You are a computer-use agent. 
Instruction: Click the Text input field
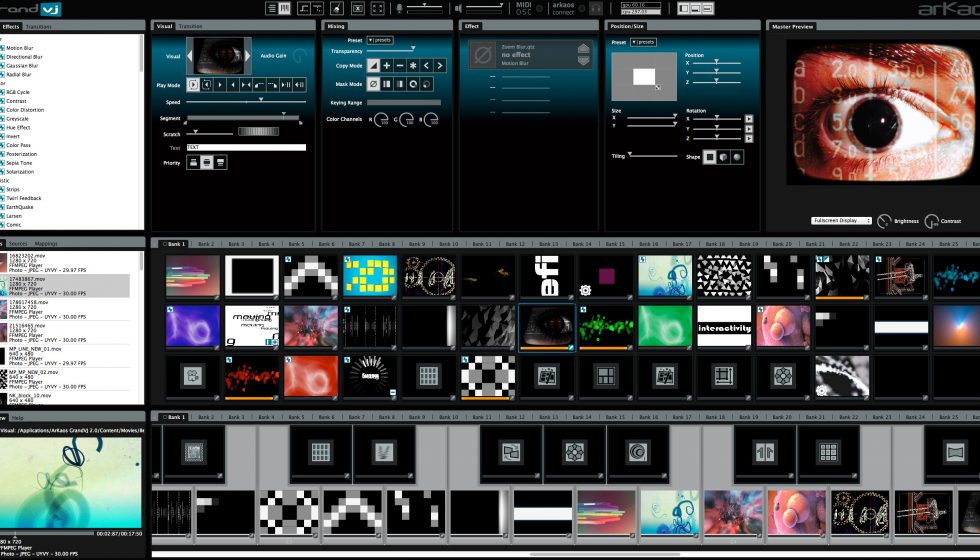click(x=246, y=148)
